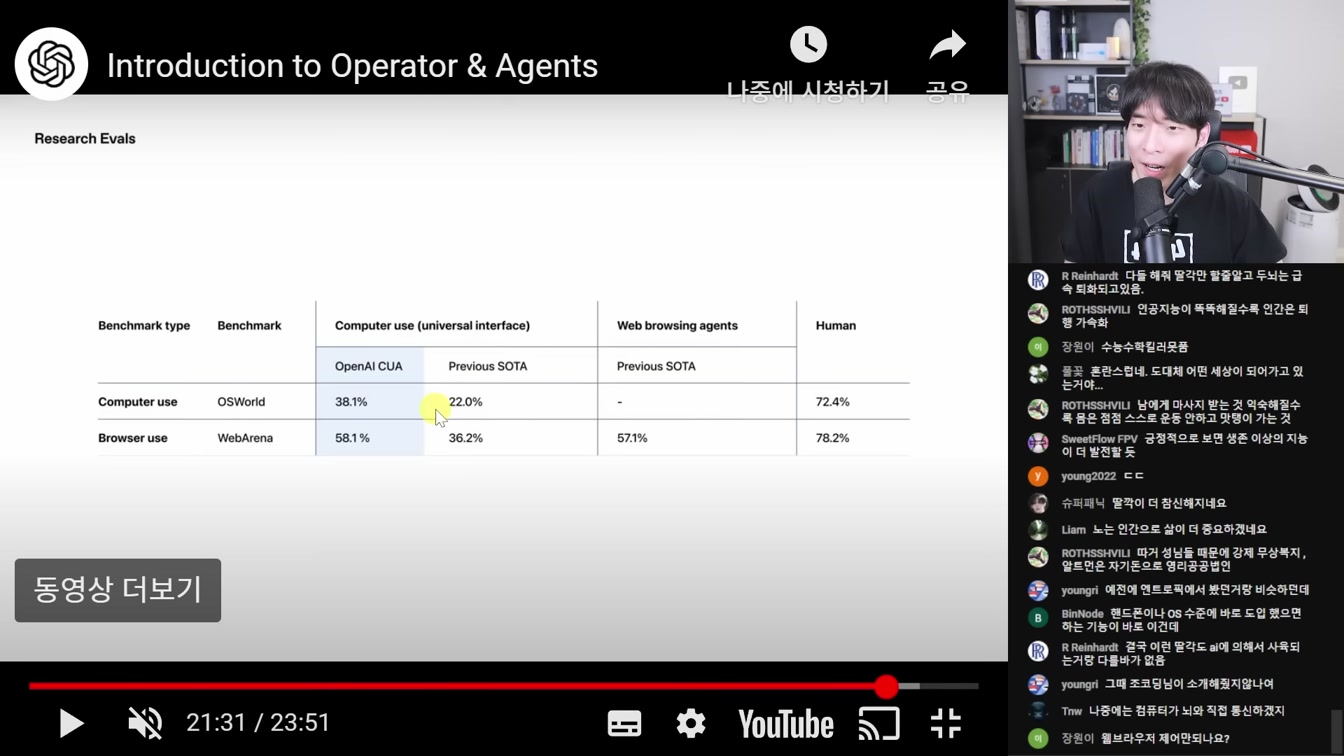The height and width of the screenshot is (756, 1344).
Task: Click the SweetFlow FPV username in chat
Action: [x=1100, y=439]
